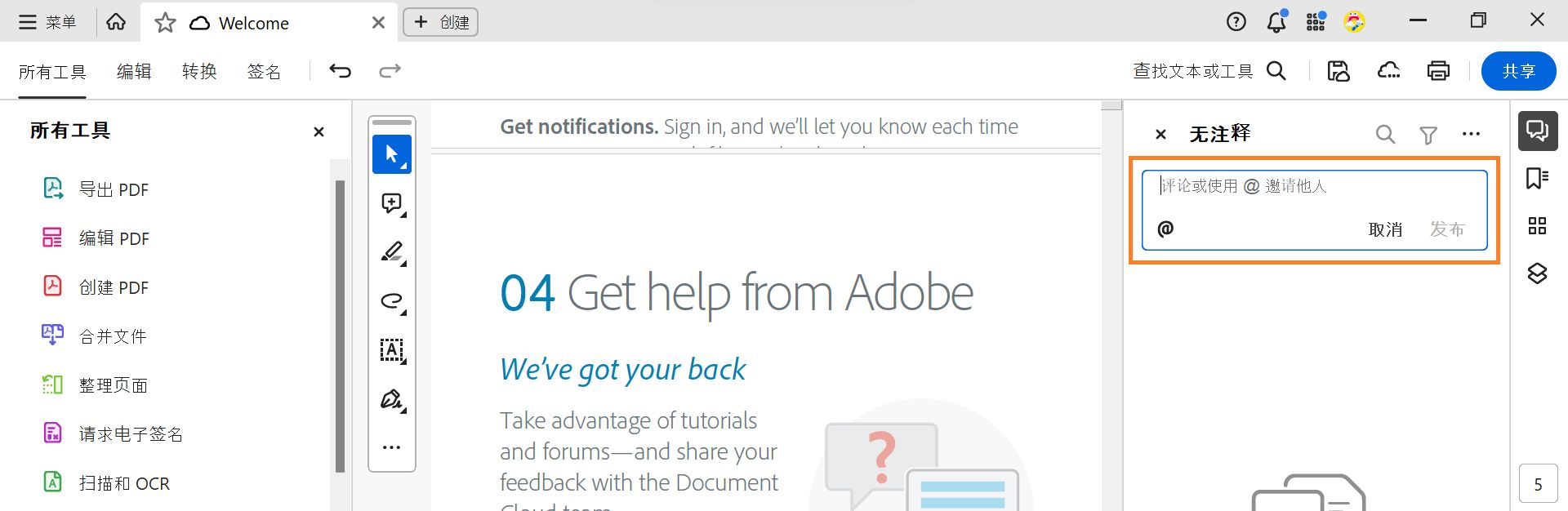Viewport: 1568px width, 511px height.
Task: Select the text box tool
Action: [x=391, y=350]
